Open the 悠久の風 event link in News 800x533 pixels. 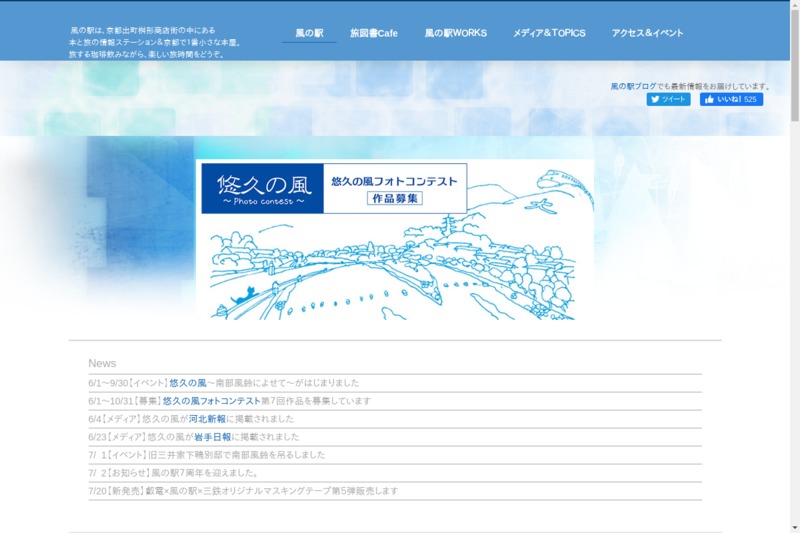pos(187,383)
